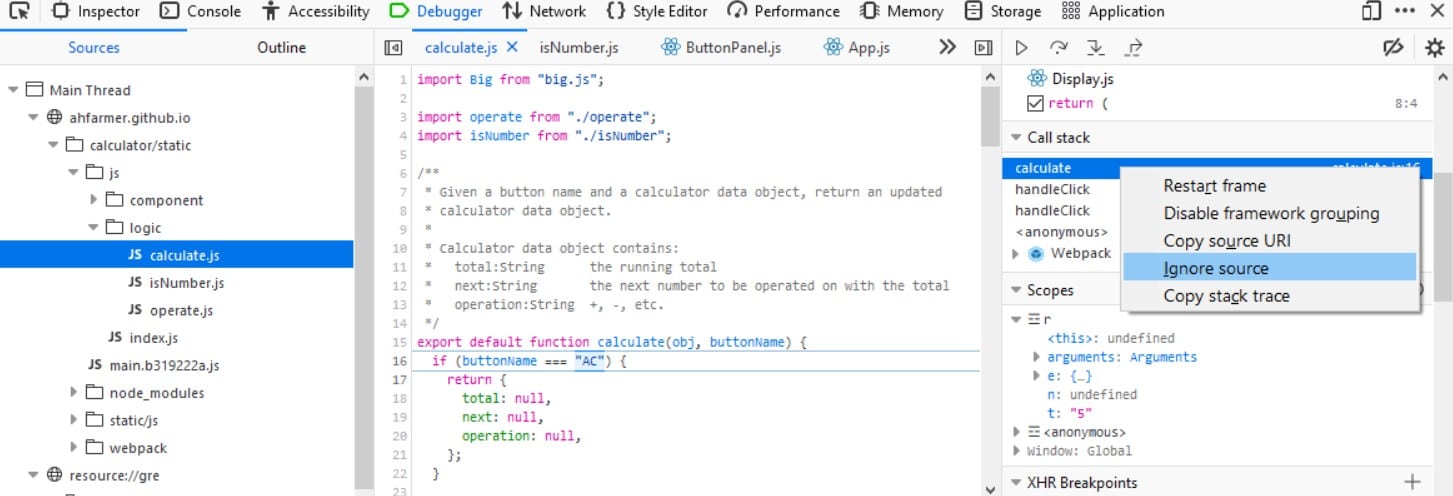
Task: Click line number 17 gutter
Action: 399,380
